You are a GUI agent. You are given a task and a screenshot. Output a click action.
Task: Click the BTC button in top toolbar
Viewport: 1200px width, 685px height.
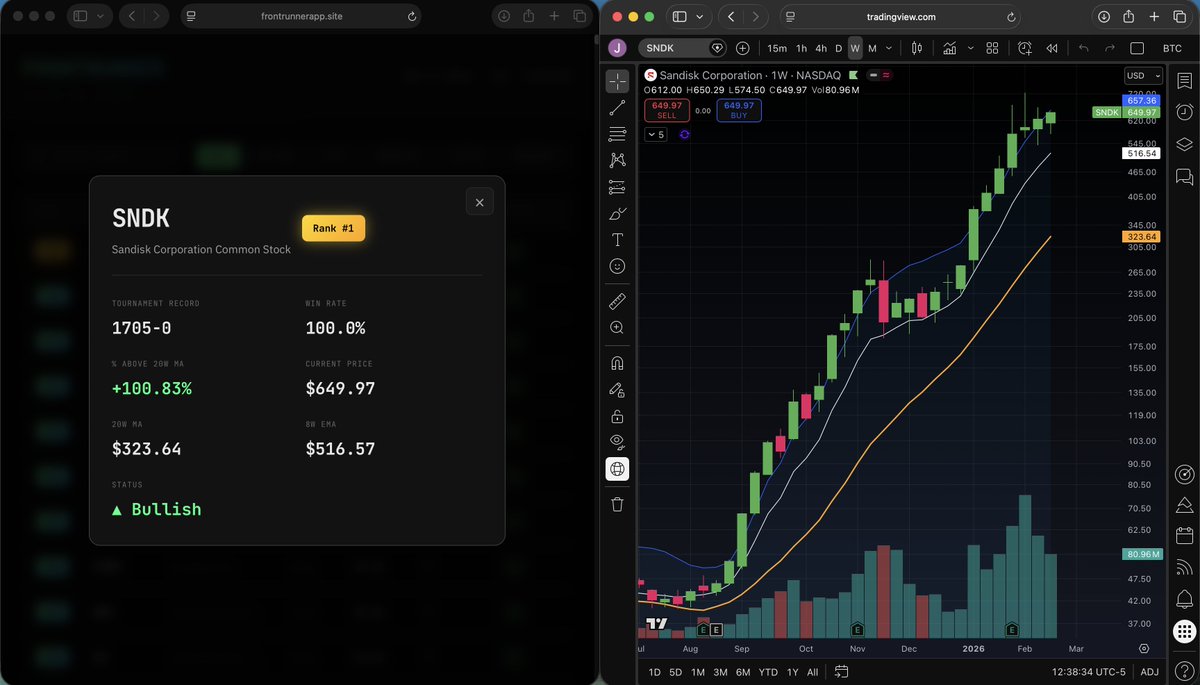pos(1172,48)
